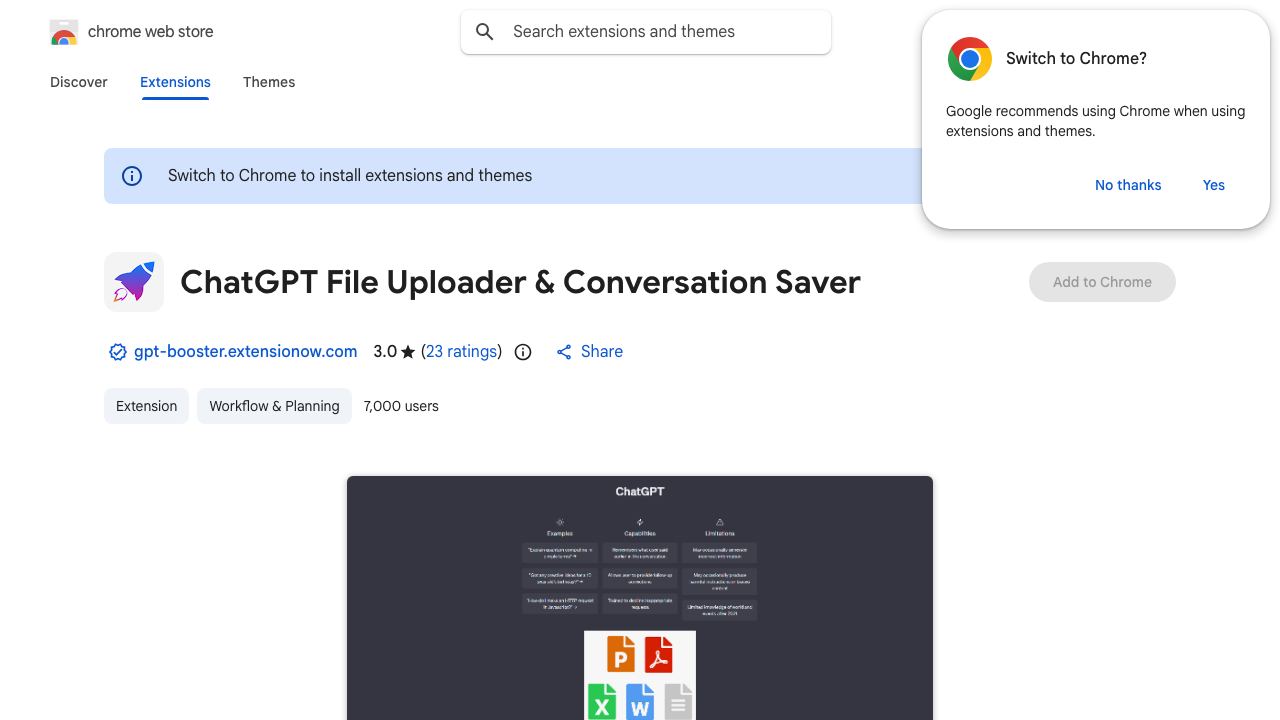Viewport: 1280px width, 720px height.
Task: Open the Discover tab
Action: point(79,82)
